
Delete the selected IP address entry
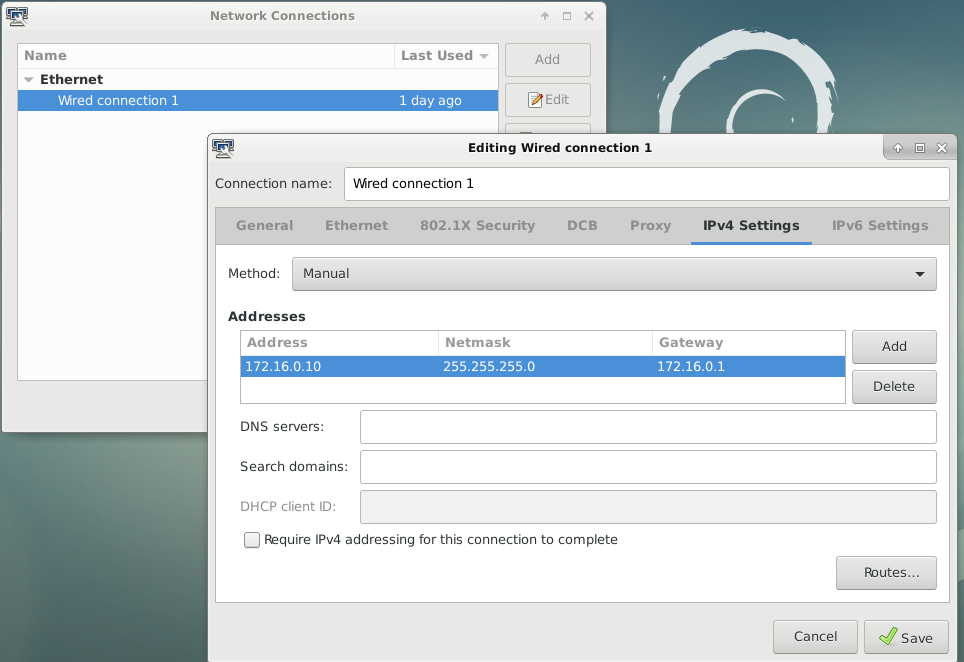[x=894, y=387]
